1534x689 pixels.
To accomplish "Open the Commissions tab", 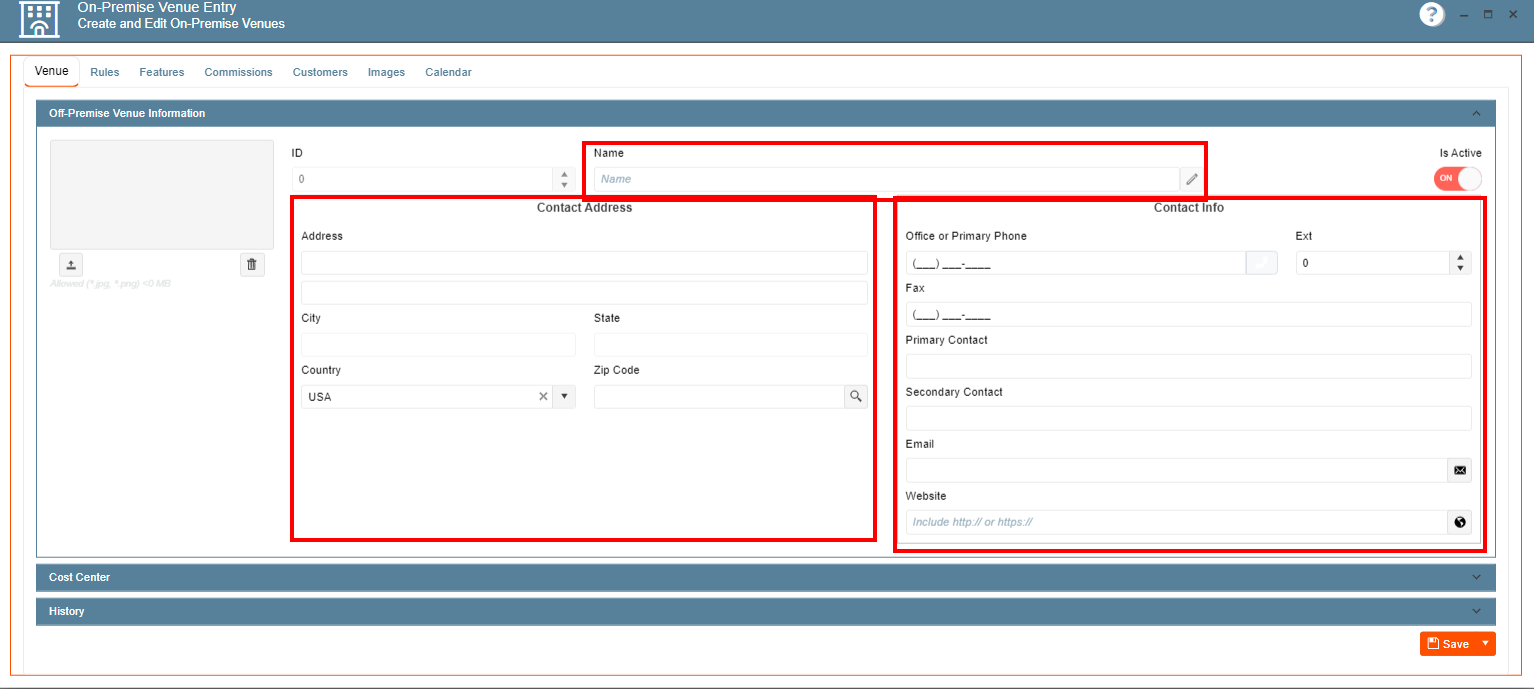I will tap(238, 72).
